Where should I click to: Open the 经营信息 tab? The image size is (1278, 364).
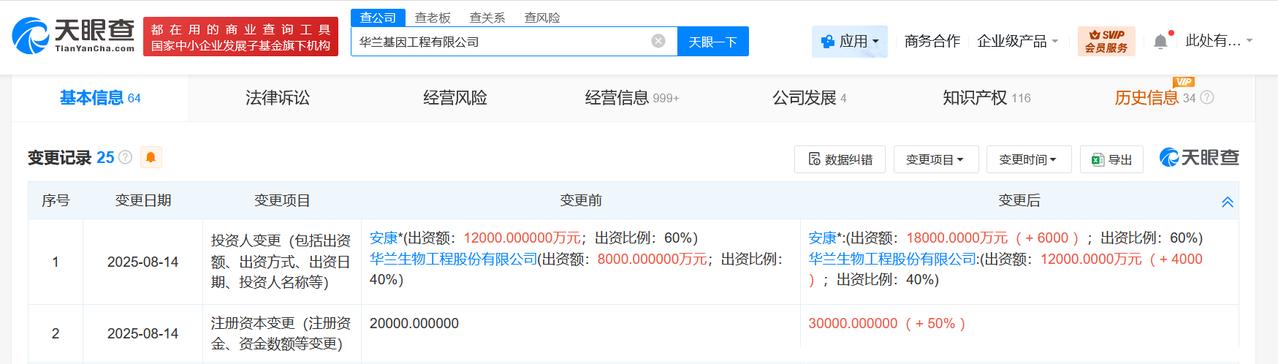click(x=632, y=98)
